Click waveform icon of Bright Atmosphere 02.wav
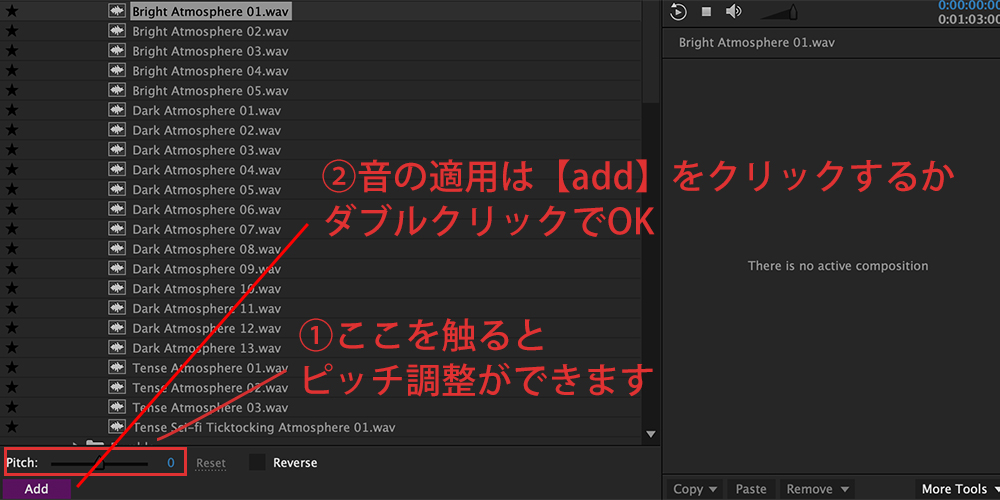Screen dimensions: 1000x500 [117, 31]
